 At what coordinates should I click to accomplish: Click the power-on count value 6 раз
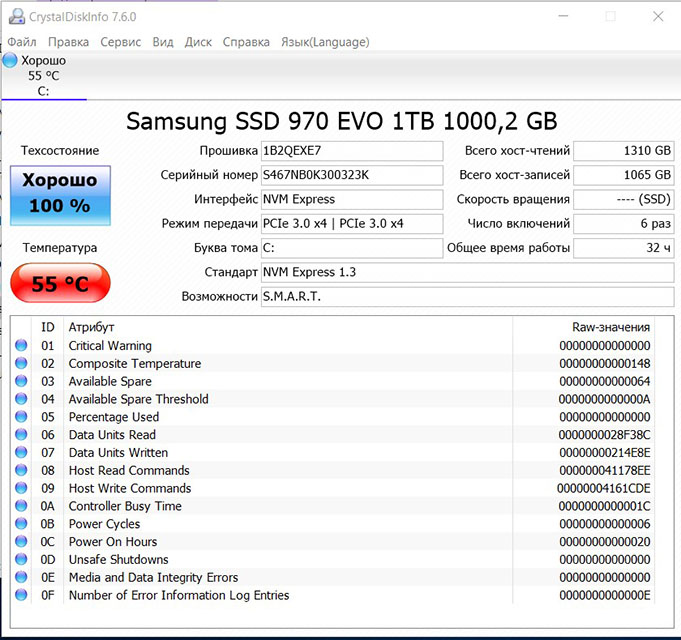click(x=624, y=224)
